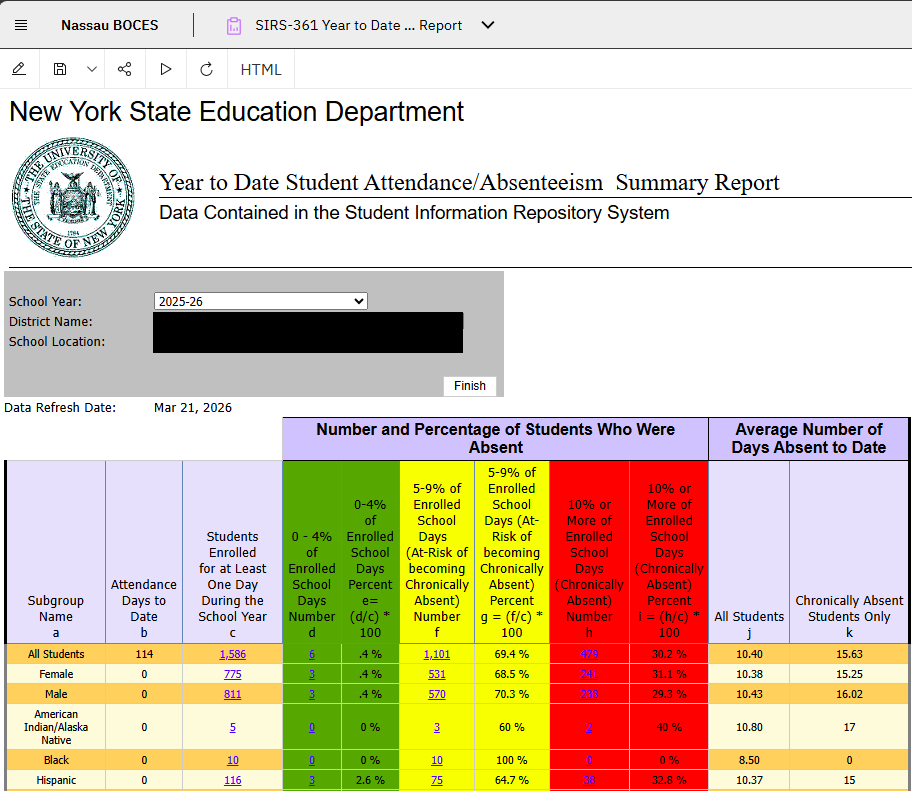Open Female enrolled link 775
Image resolution: width=912 pixels, height=791 pixels.
[x=233, y=674]
